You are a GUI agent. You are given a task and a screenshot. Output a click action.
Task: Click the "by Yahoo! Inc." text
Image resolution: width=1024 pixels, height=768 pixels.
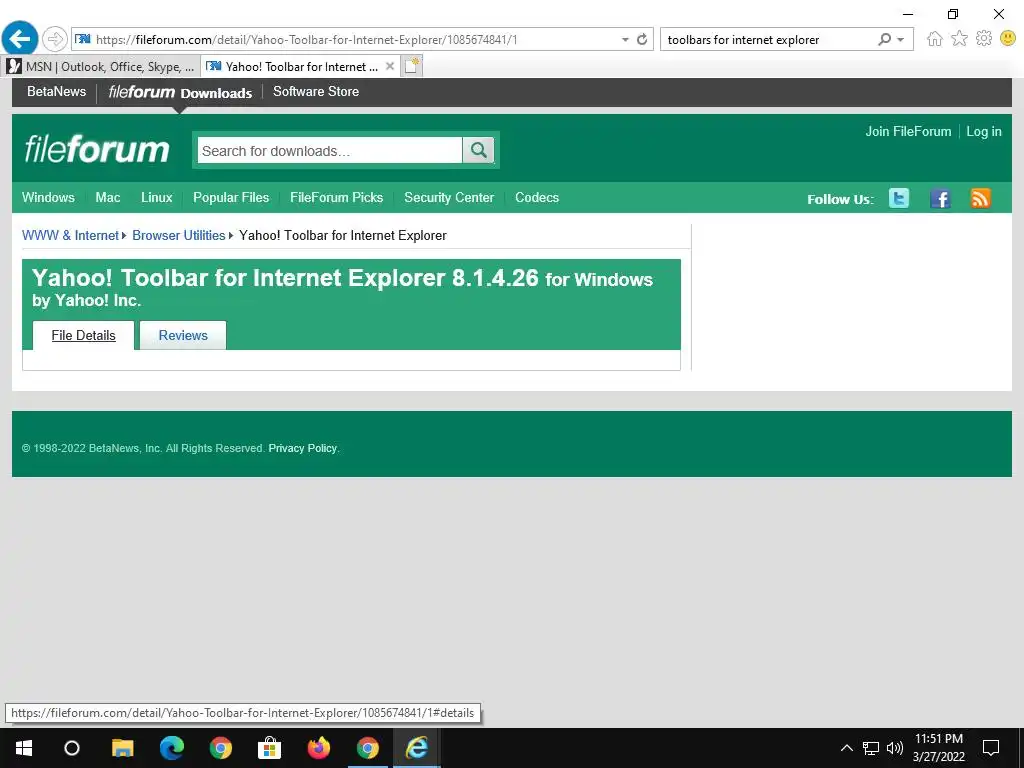coord(86,300)
